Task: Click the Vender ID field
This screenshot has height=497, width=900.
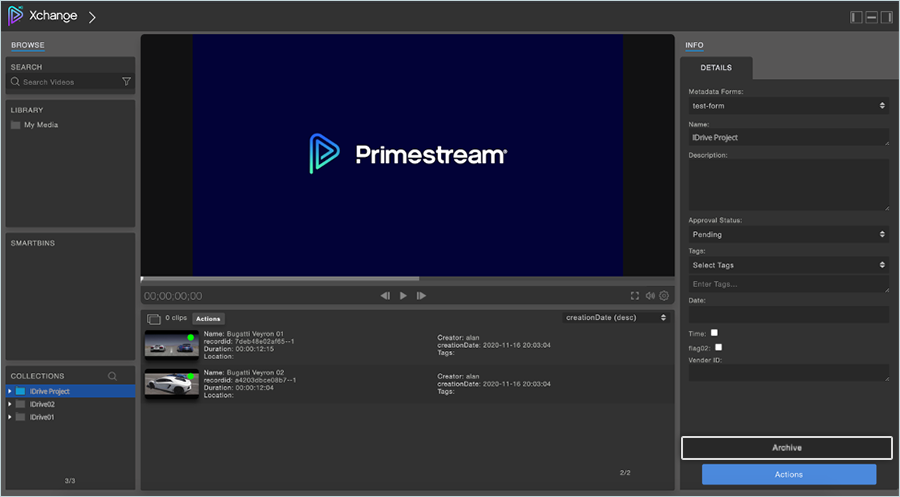Action: [789, 373]
